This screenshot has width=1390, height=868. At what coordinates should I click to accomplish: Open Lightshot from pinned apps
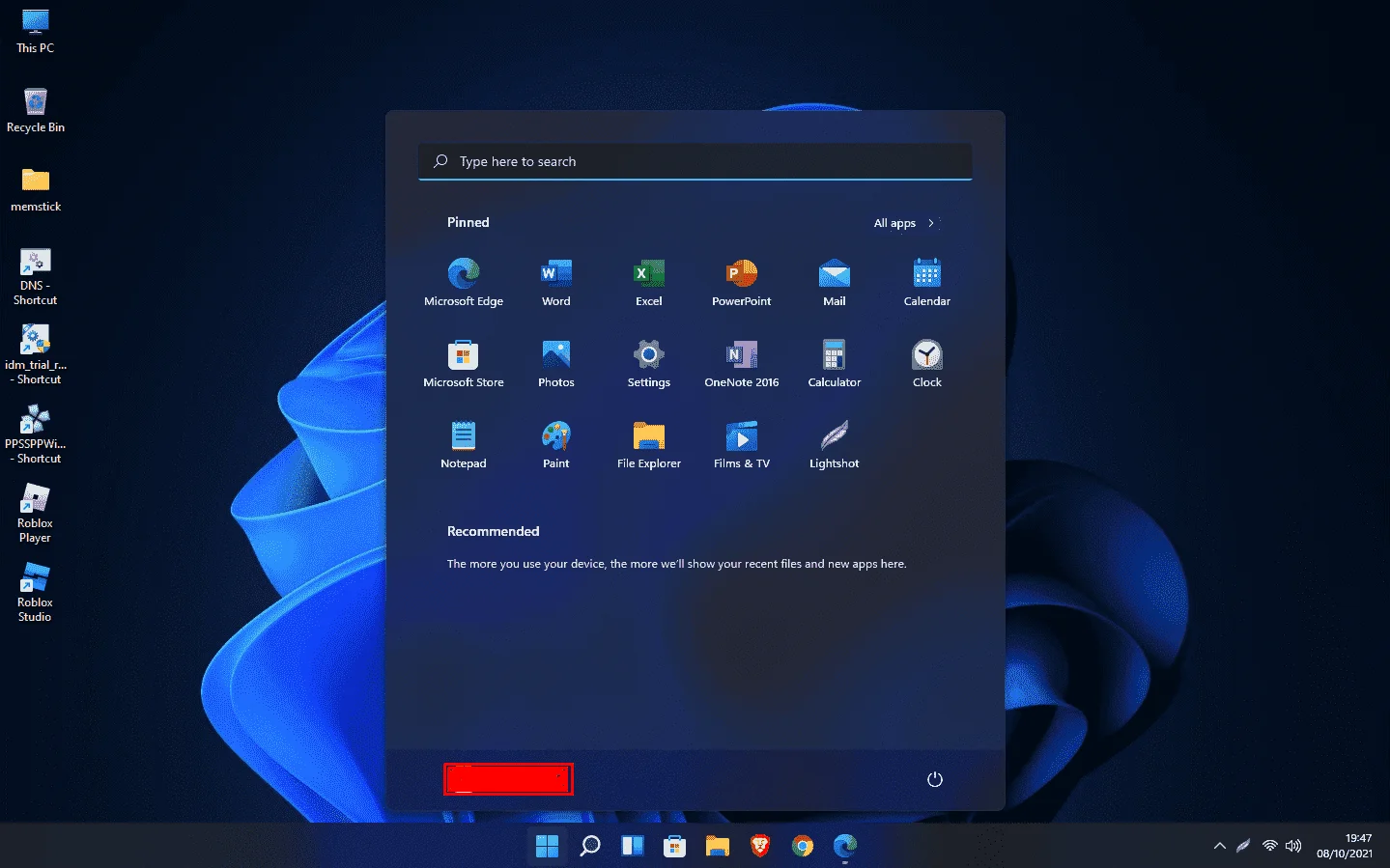[x=835, y=444]
